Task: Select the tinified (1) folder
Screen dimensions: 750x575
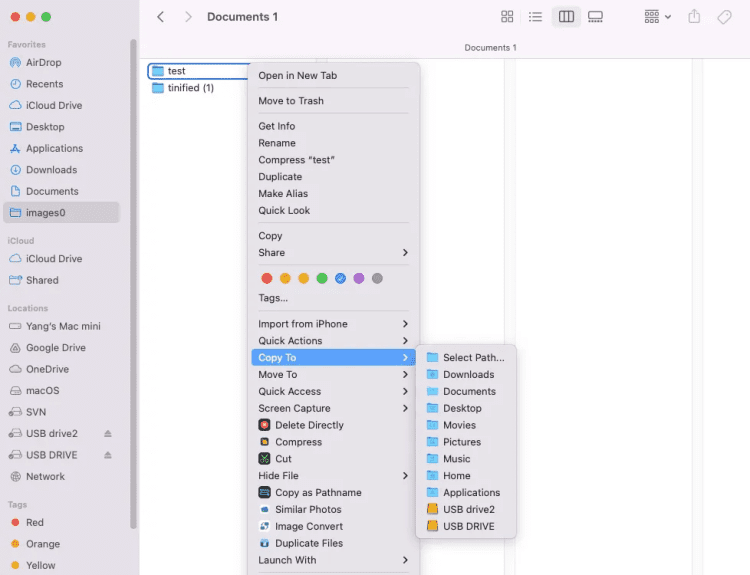Action: 190,88
